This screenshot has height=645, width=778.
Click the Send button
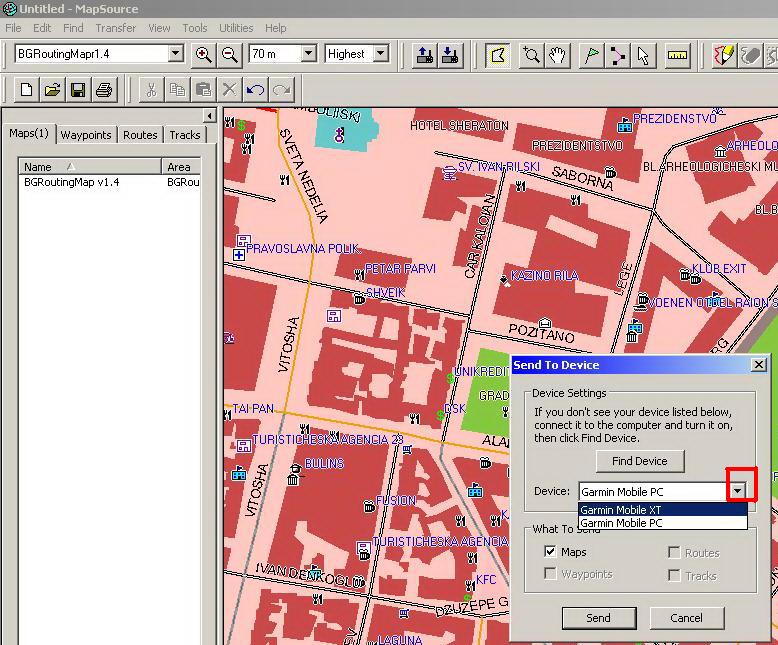click(599, 618)
